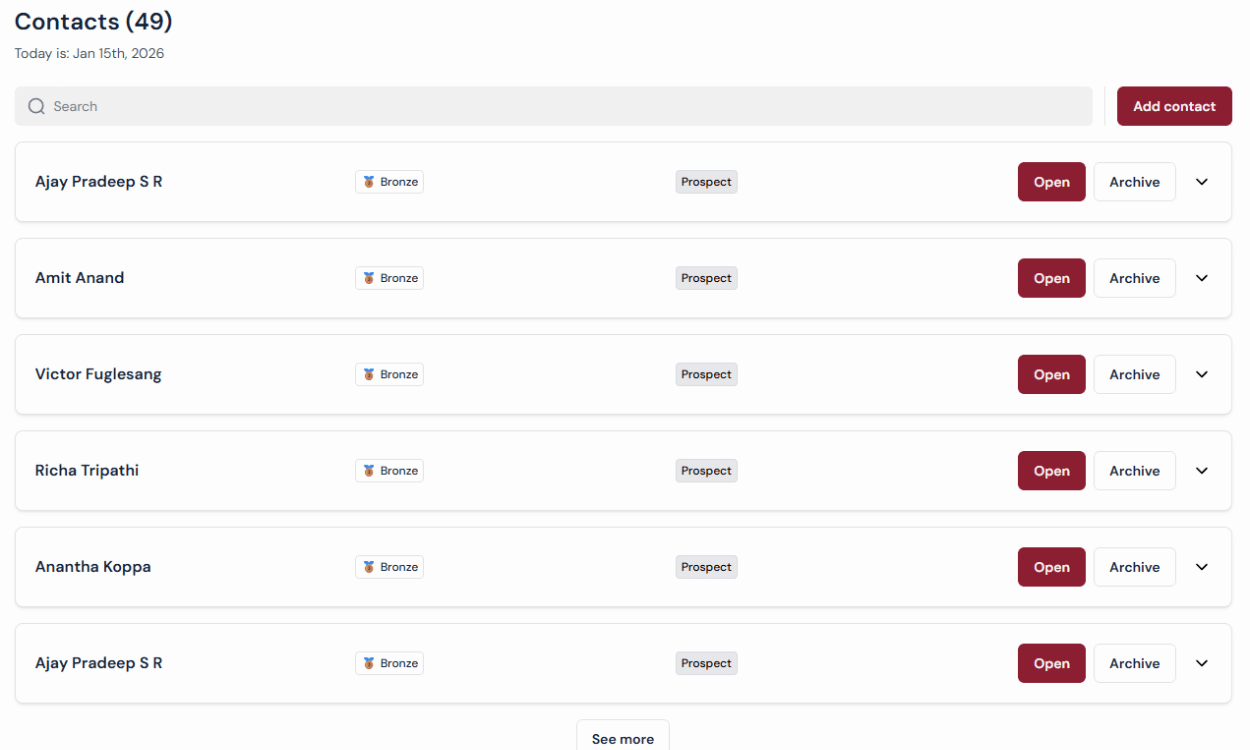Click Anantha Koppa's Bronze medal badge
The image size is (1250, 750).
coord(389,567)
